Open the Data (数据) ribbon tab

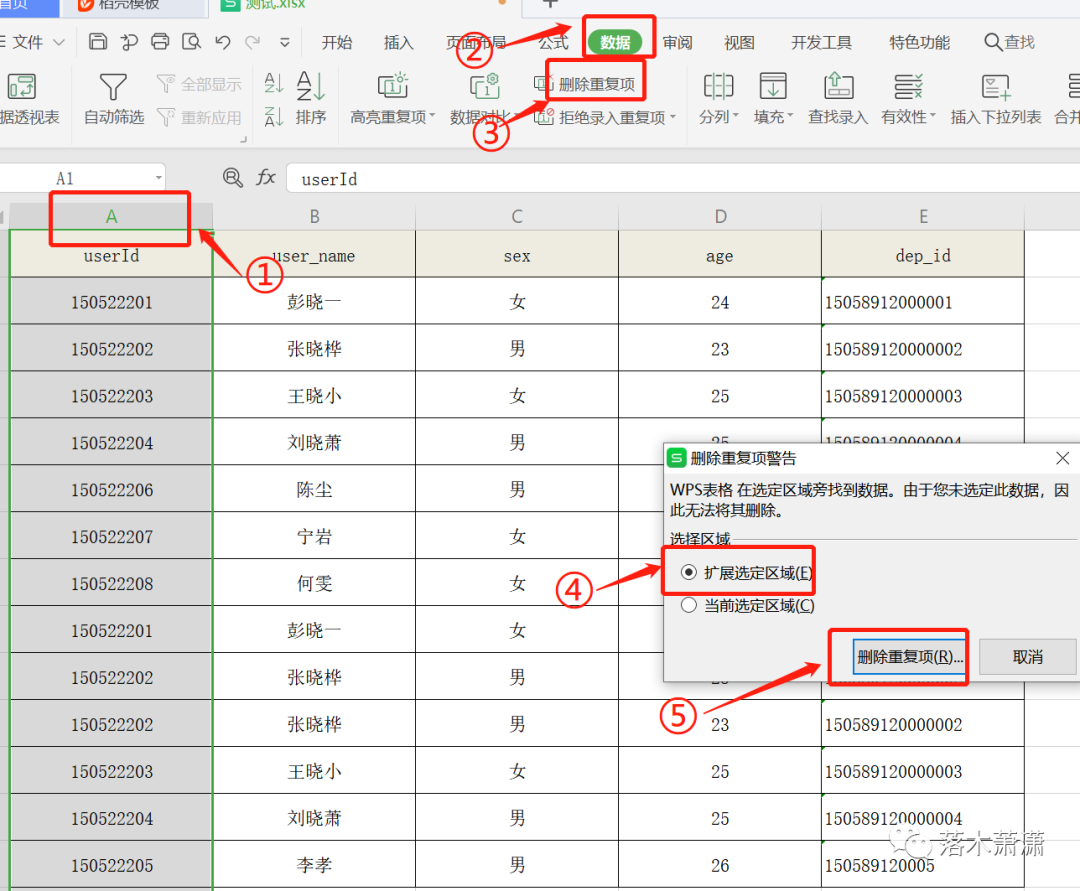pos(615,42)
